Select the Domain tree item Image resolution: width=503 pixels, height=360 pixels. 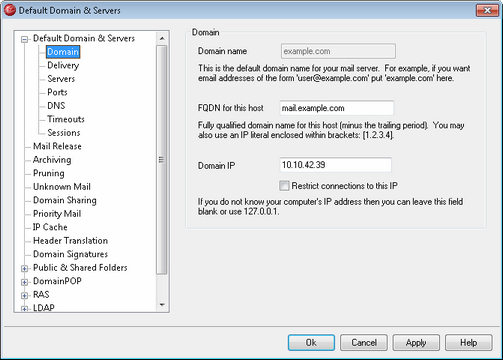(x=63, y=52)
